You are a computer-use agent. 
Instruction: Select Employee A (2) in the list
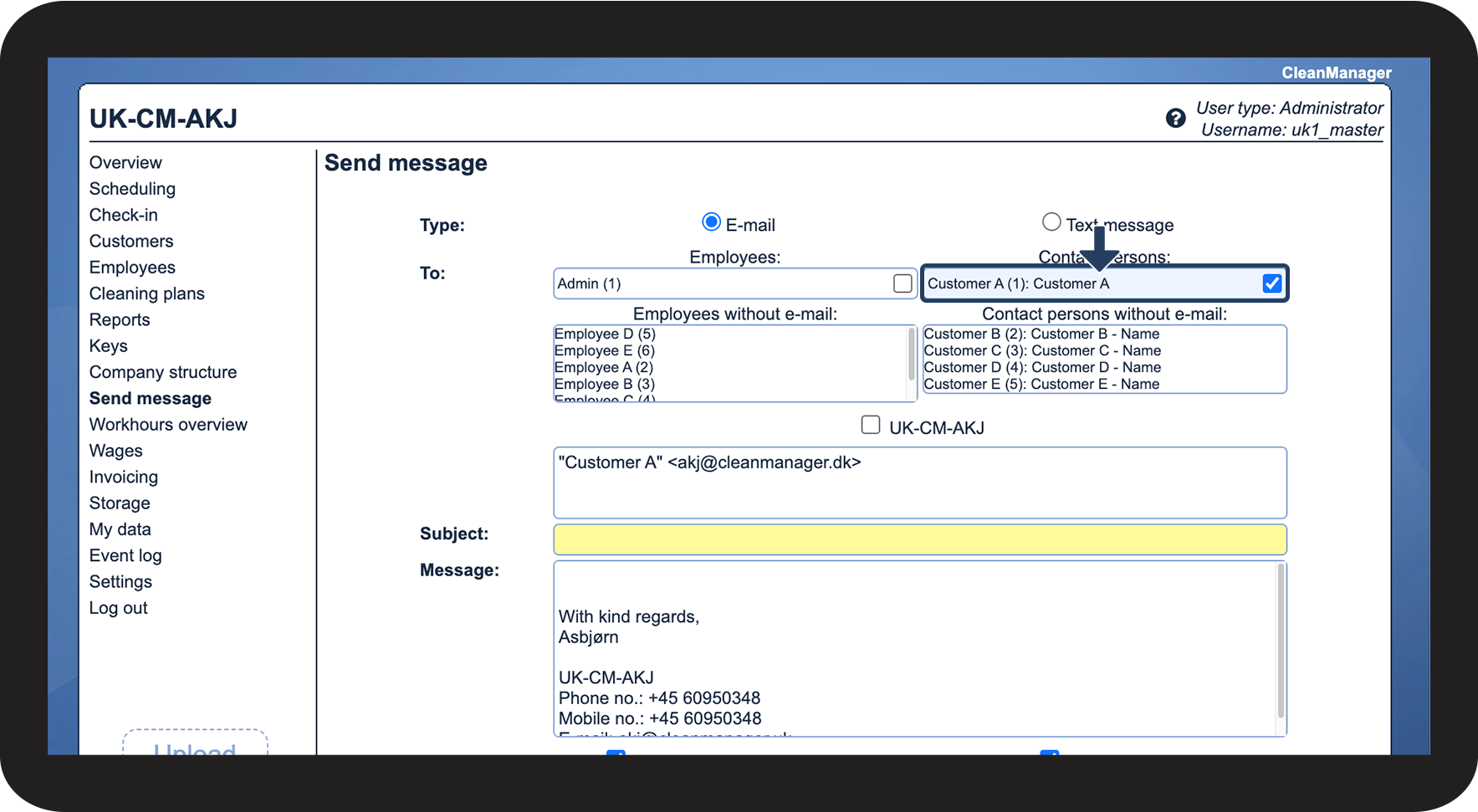pos(604,367)
